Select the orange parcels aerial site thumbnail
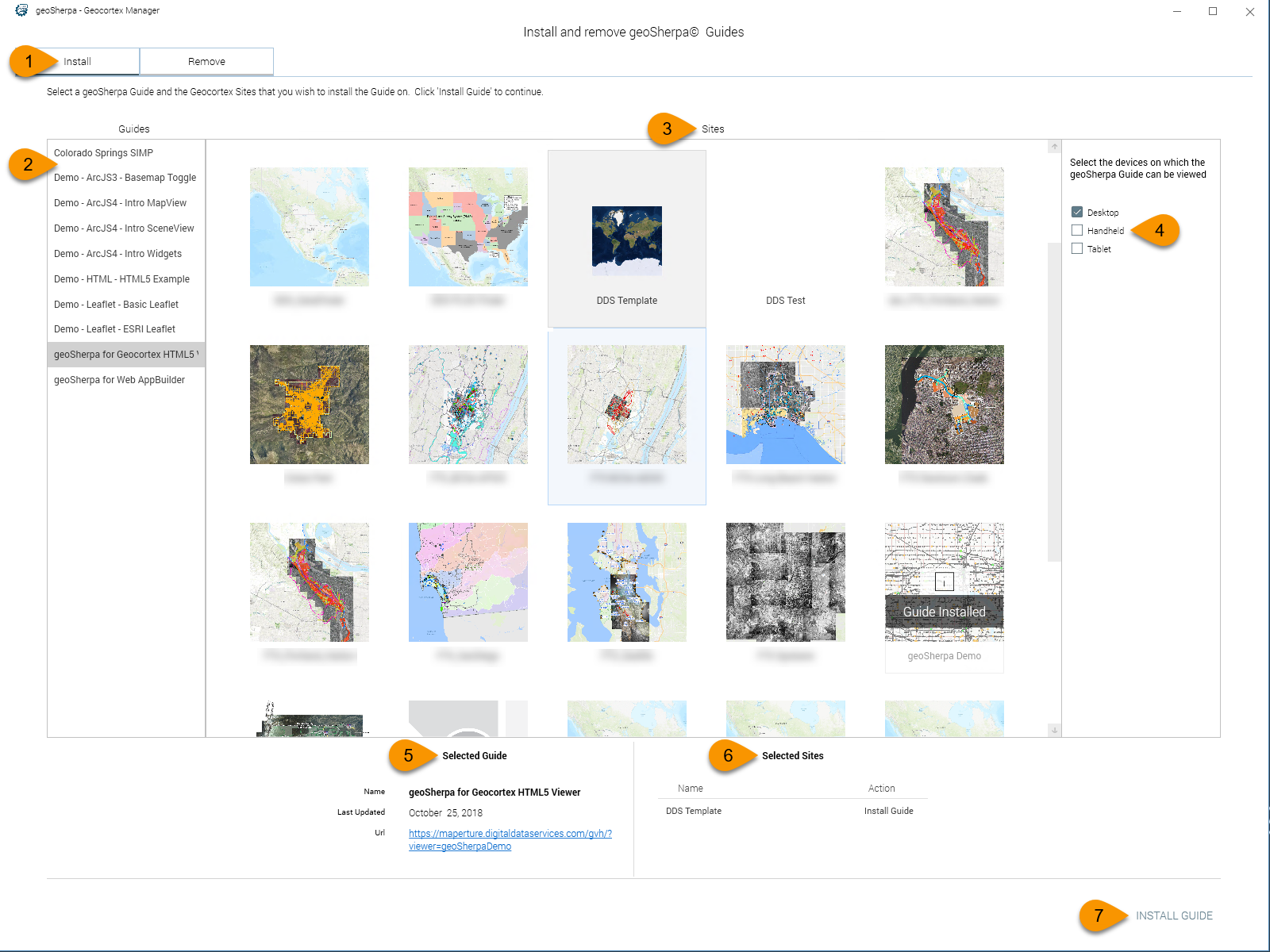The width and height of the screenshot is (1270, 952). point(310,405)
